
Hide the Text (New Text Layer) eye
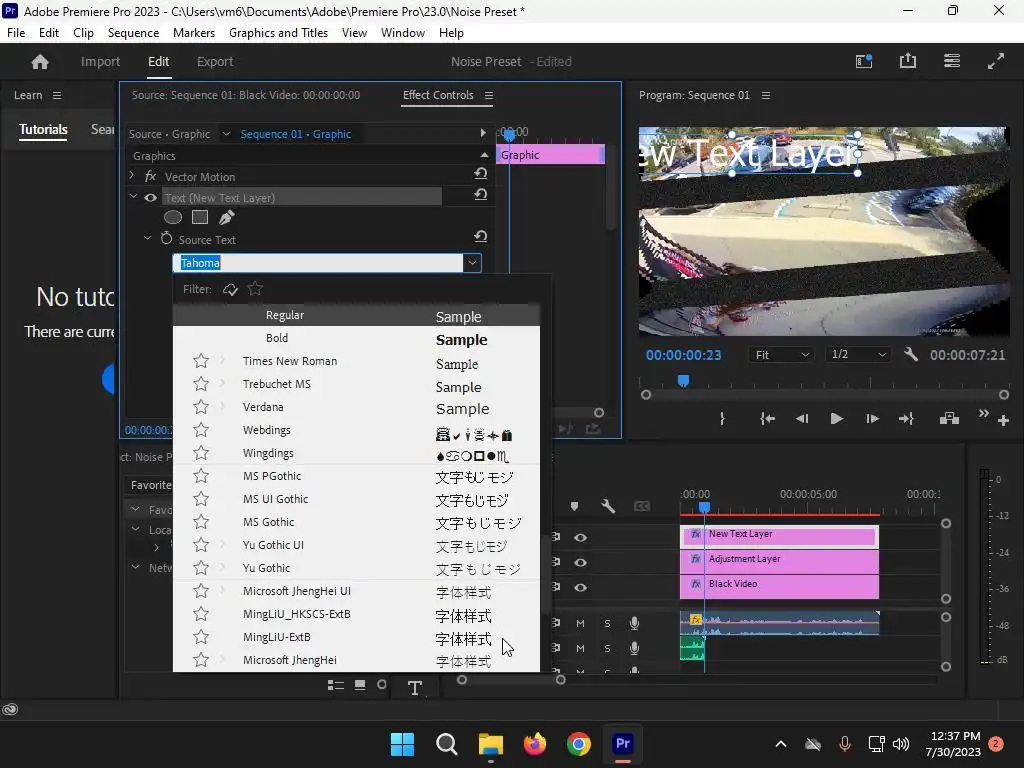(150, 198)
